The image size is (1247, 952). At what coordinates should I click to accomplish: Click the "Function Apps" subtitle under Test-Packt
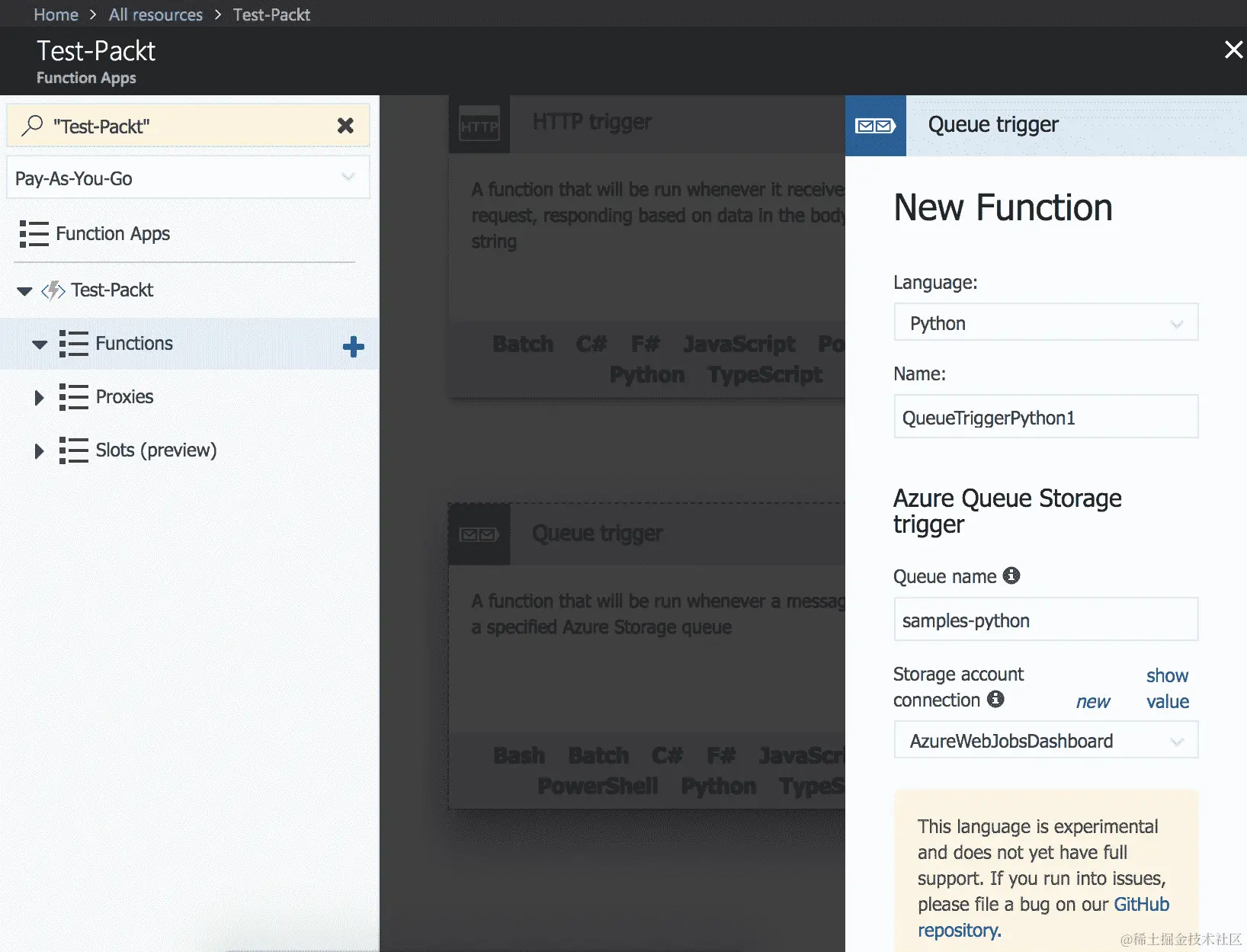click(86, 78)
